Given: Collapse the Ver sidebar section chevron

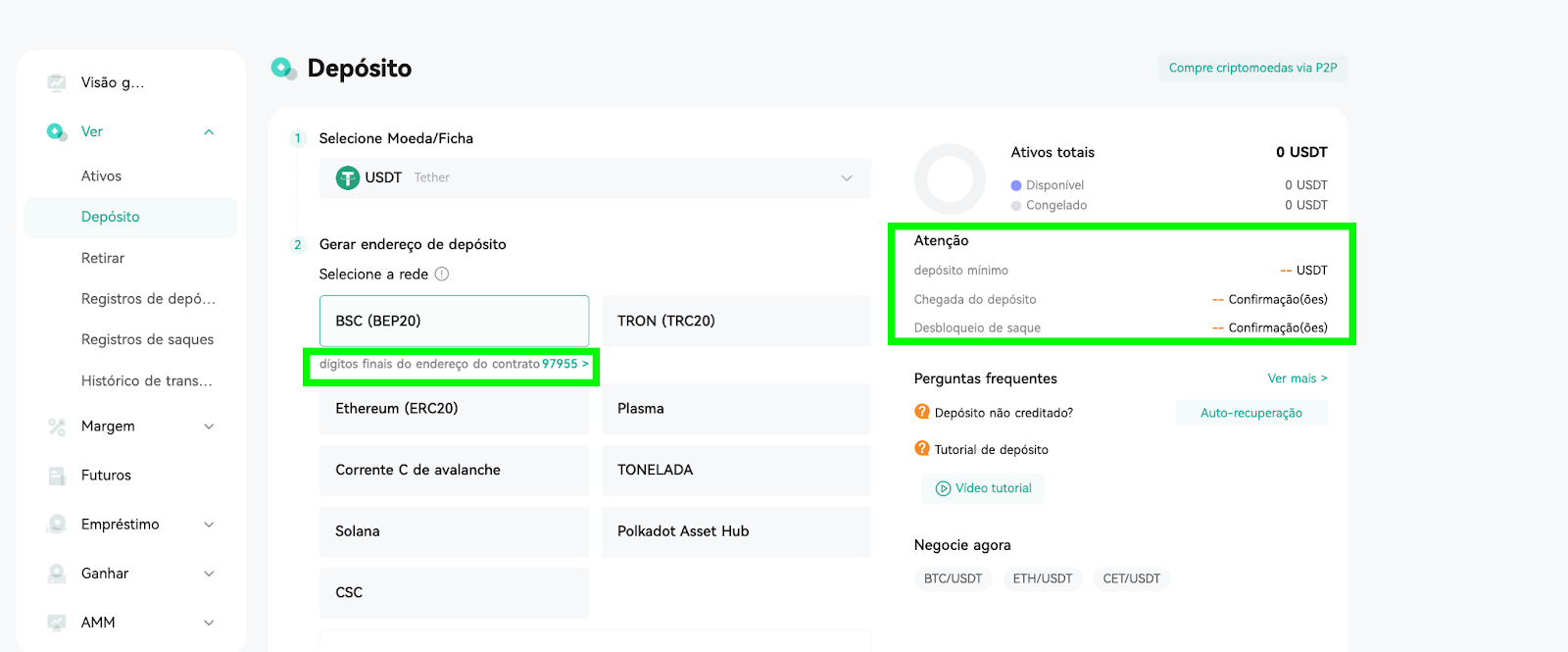Looking at the screenshot, I should [209, 132].
